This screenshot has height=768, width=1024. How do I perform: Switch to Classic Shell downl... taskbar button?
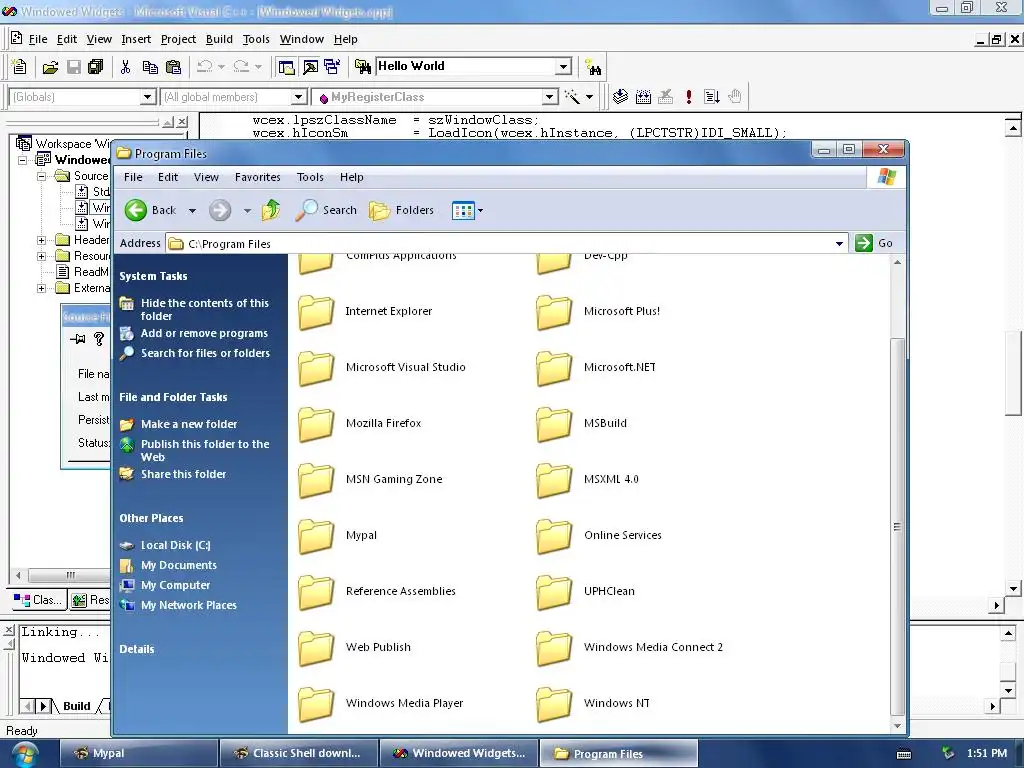click(299, 753)
